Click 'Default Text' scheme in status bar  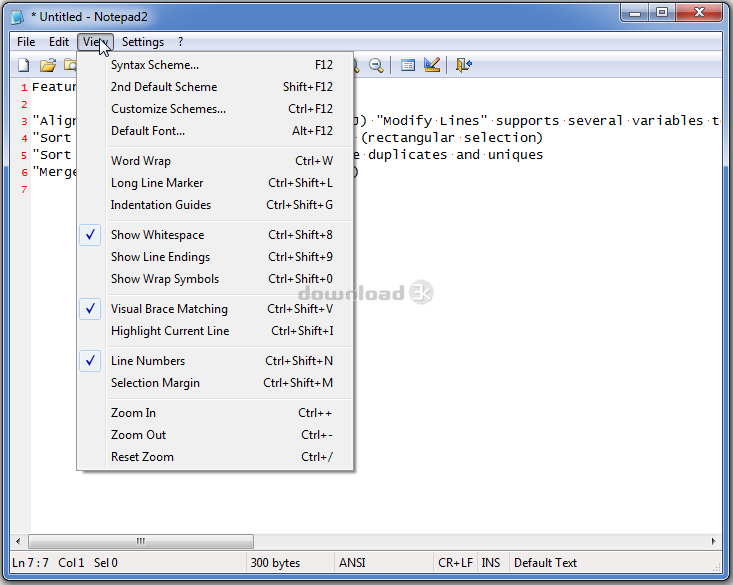(546, 563)
